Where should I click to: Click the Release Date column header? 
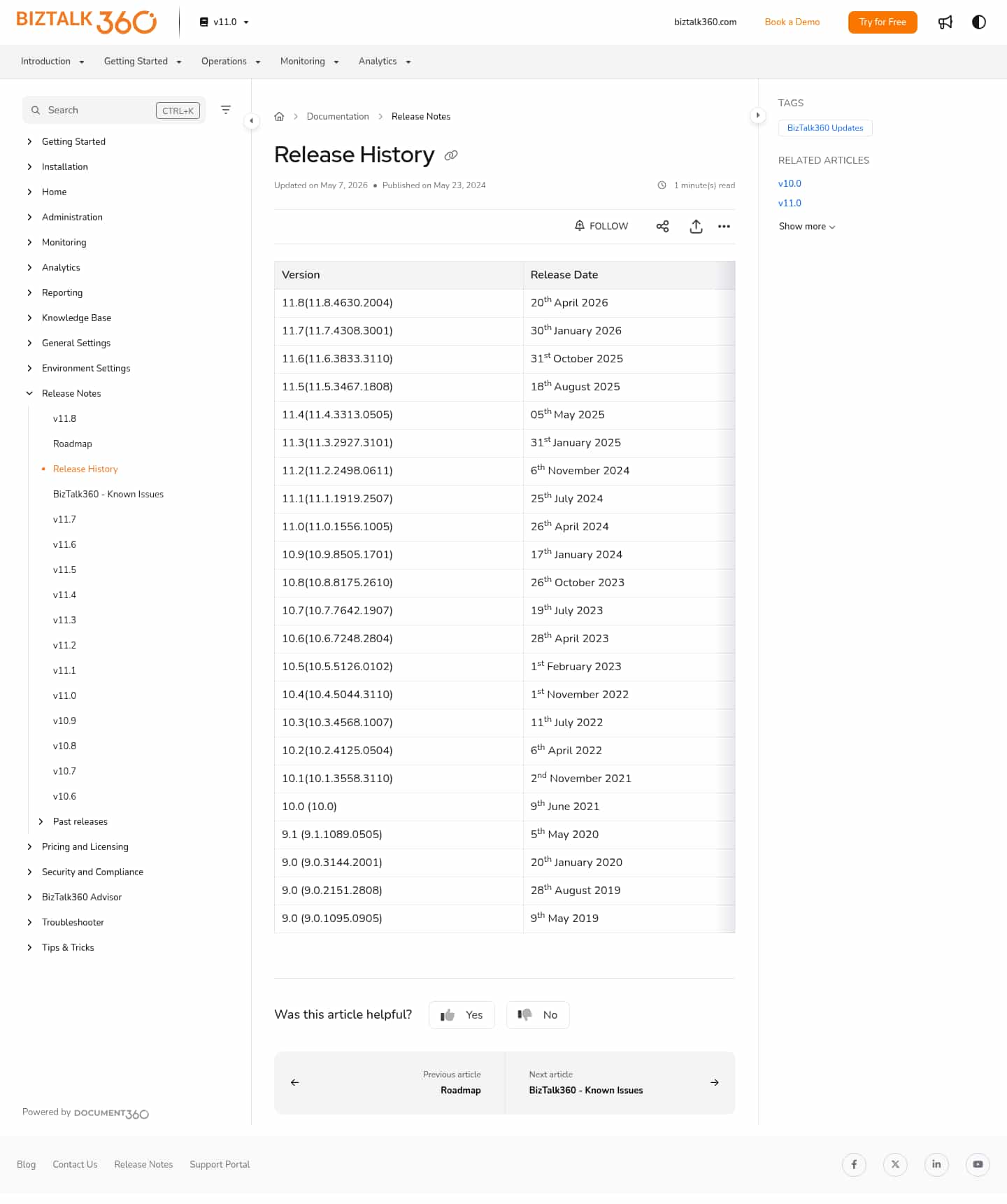coord(629,275)
